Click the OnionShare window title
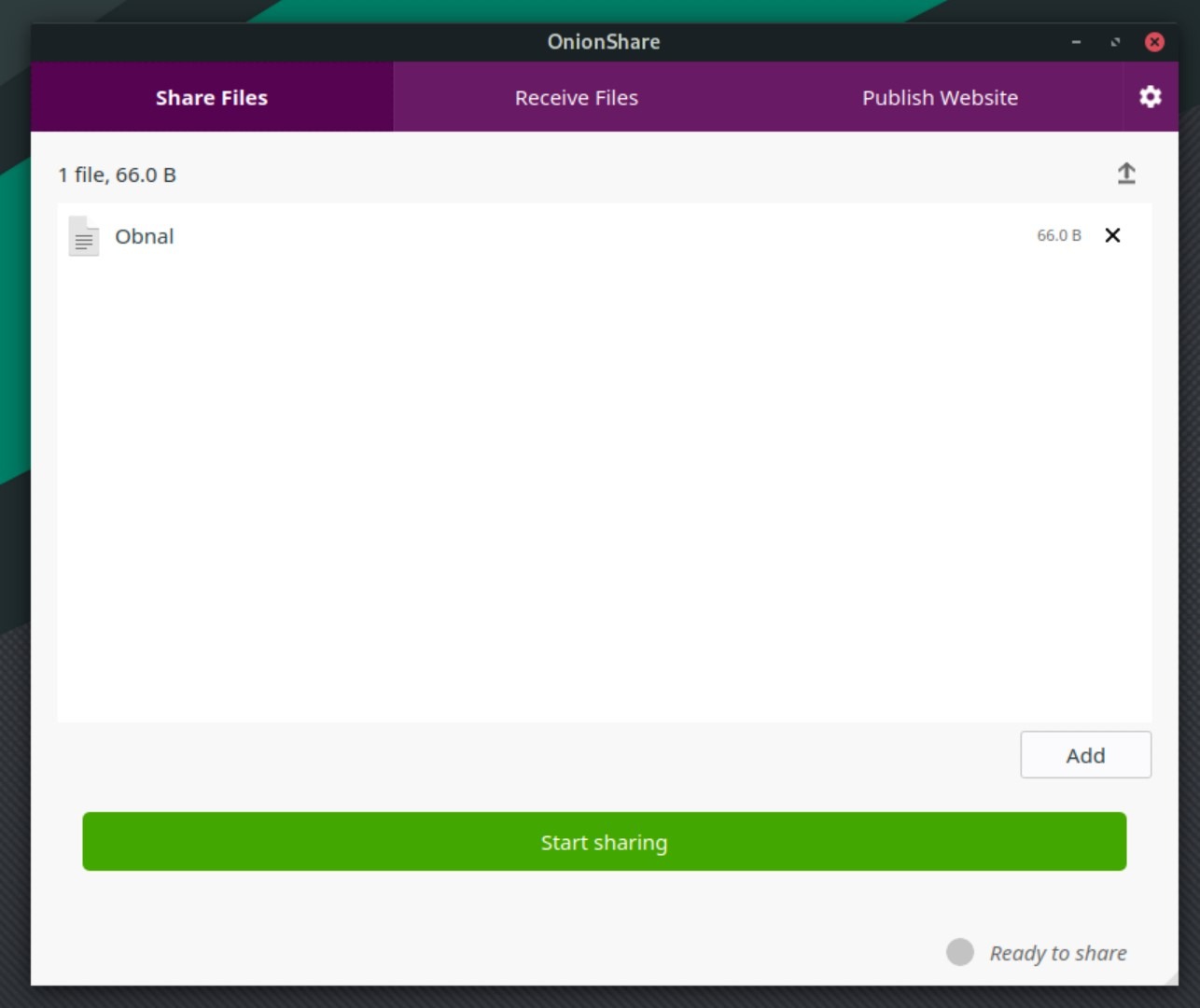This screenshot has width=1200, height=1008. (x=604, y=42)
